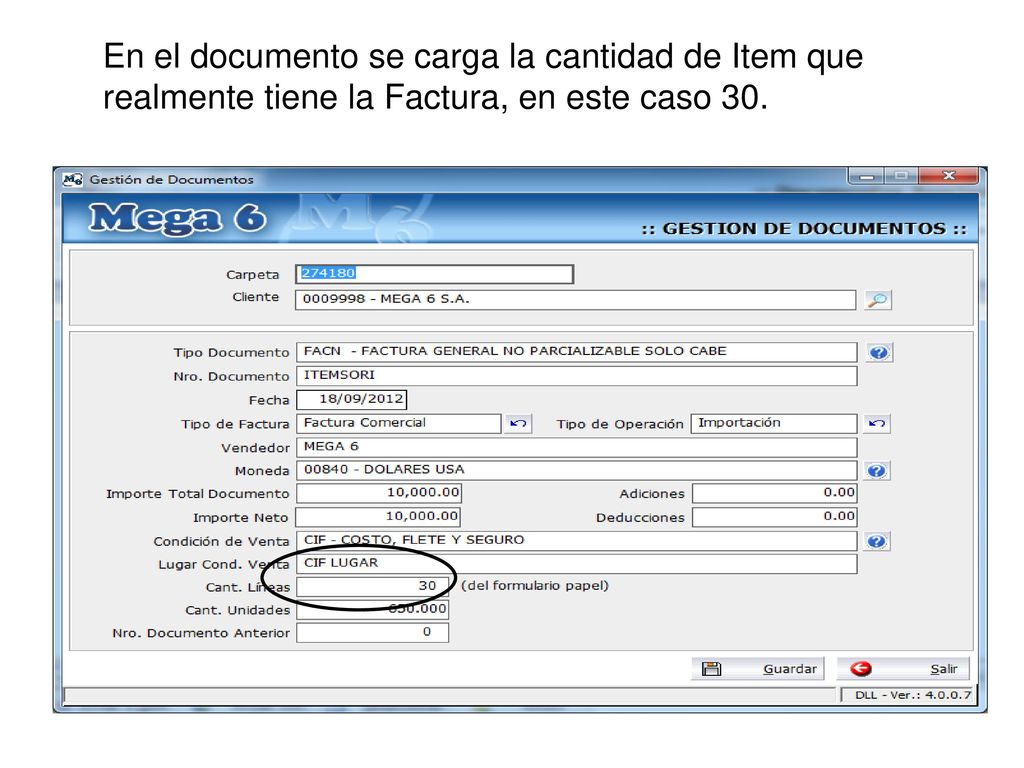Click the Adiciones field
This screenshot has height=768, width=1024.
[775, 493]
